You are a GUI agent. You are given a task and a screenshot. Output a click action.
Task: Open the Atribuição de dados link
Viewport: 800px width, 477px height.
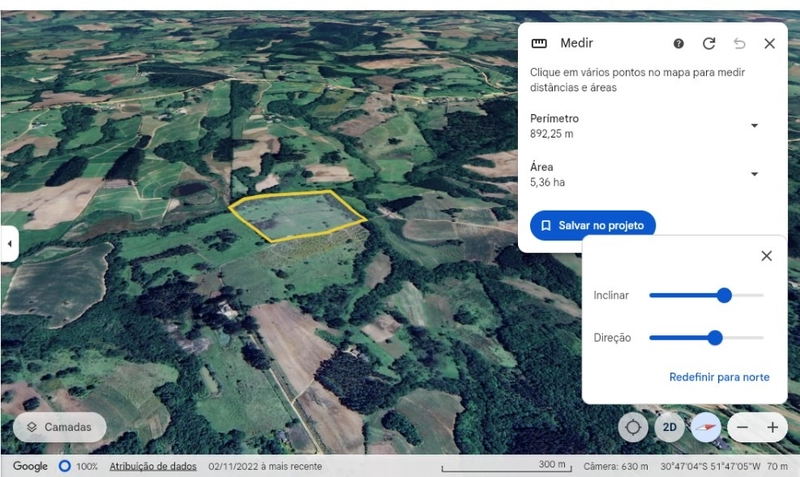point(153,466)
